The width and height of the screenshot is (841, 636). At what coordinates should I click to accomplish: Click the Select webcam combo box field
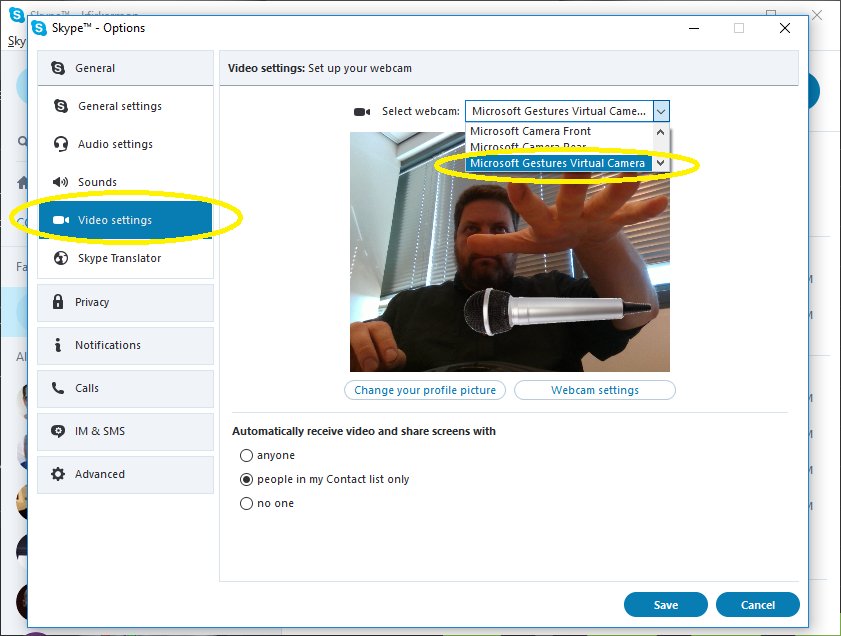pos(567,112)
